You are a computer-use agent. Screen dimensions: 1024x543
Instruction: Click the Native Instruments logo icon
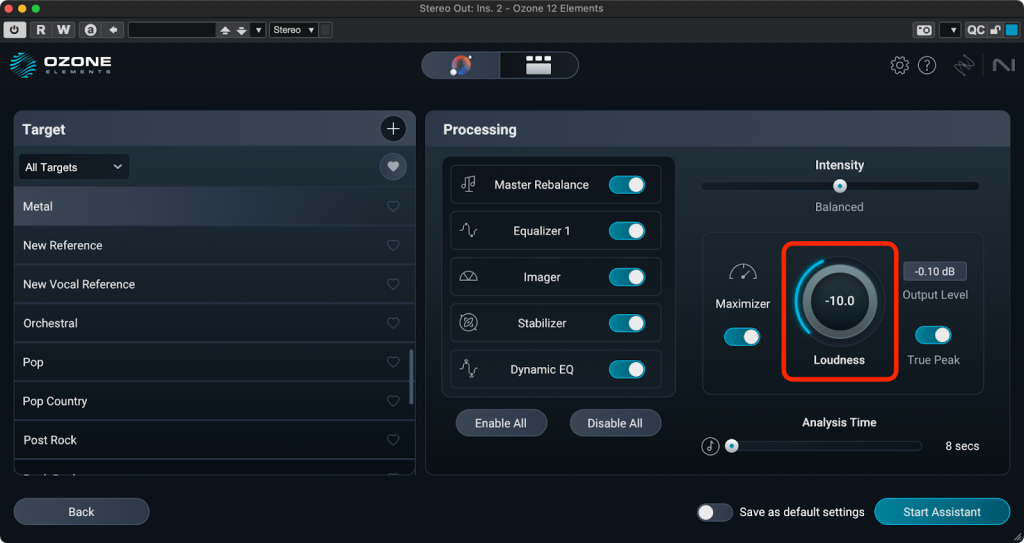1002,66
